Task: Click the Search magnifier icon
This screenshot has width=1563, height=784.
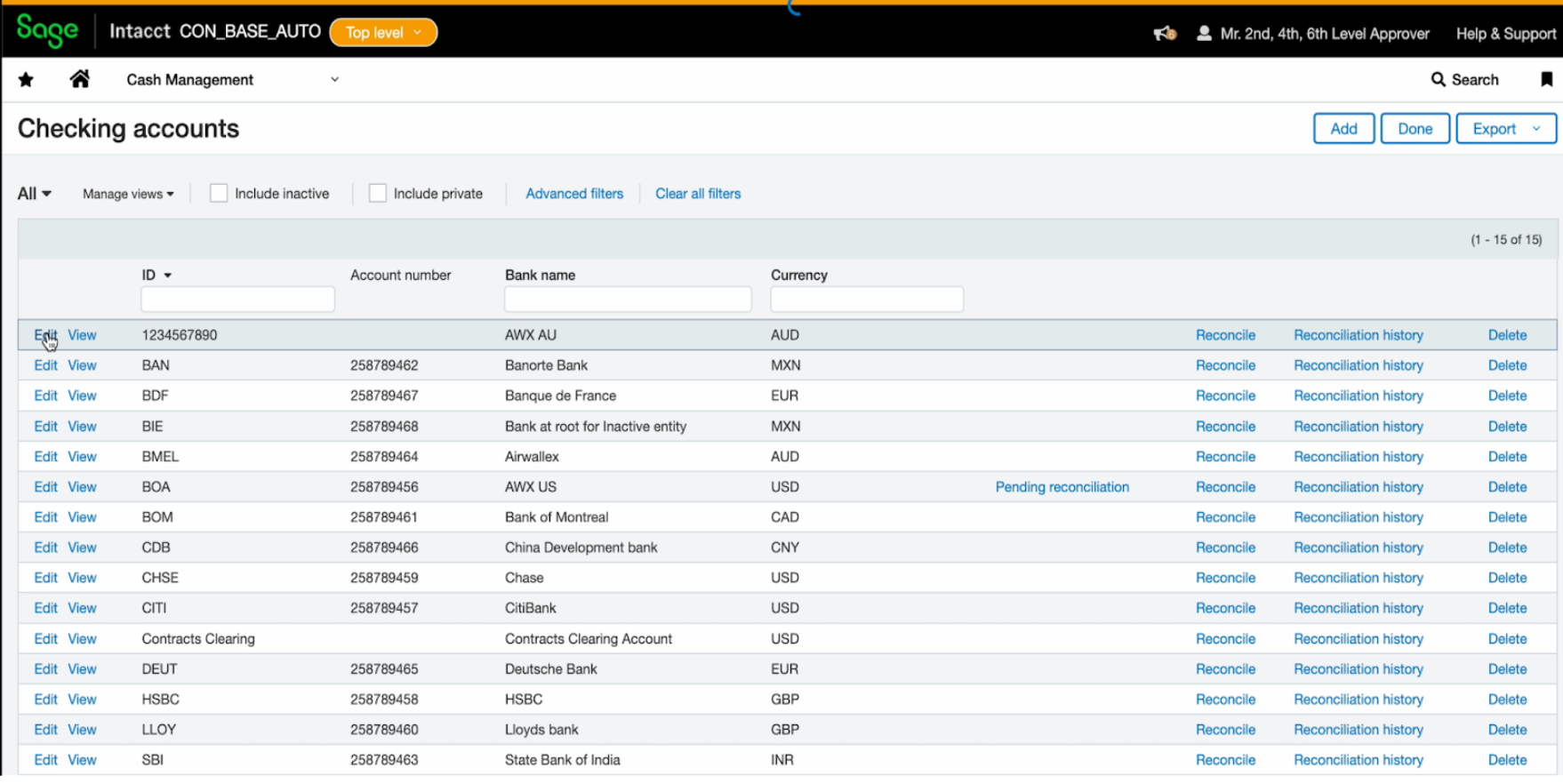Action: [x=1438, y=80]
